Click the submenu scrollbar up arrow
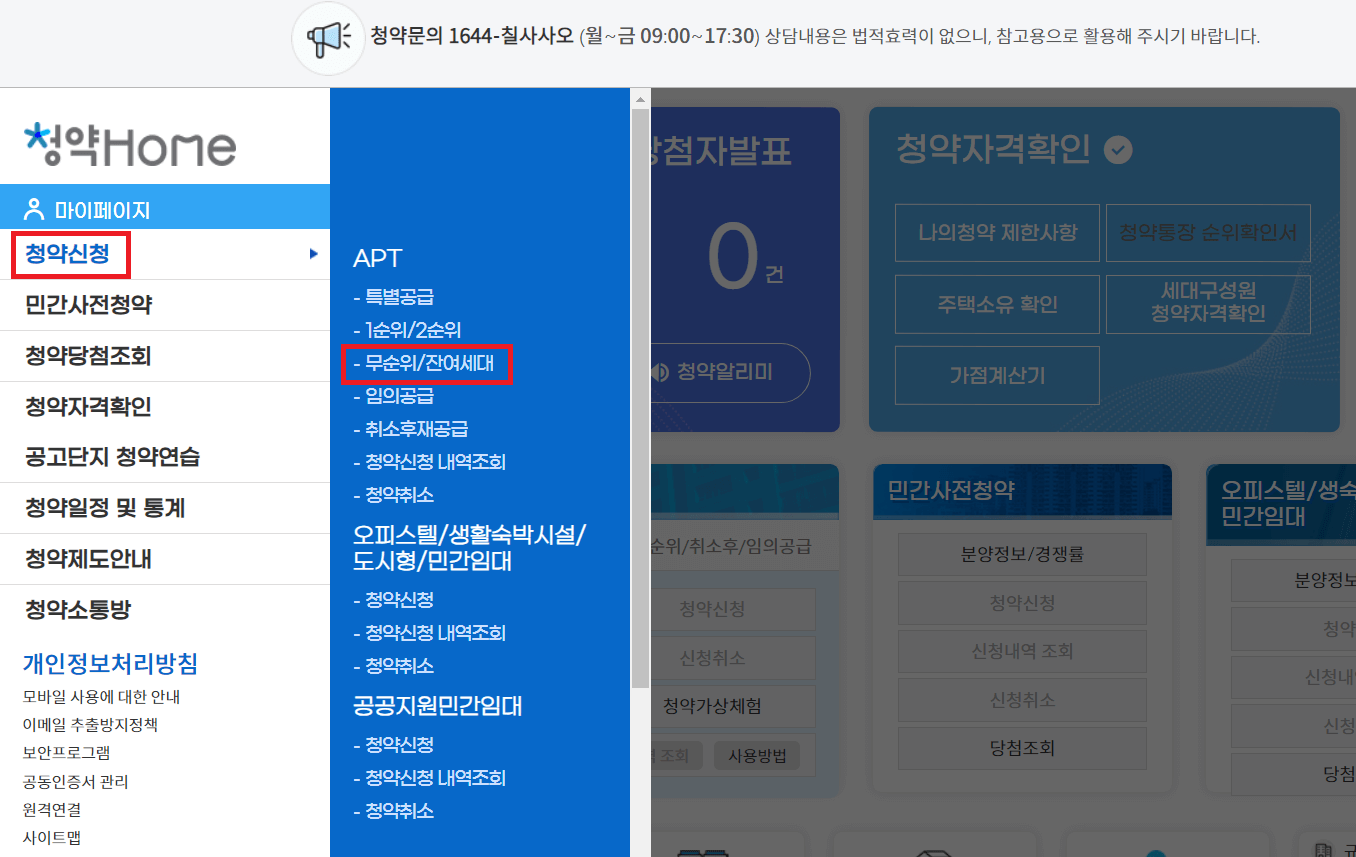 tap(640, 98)
